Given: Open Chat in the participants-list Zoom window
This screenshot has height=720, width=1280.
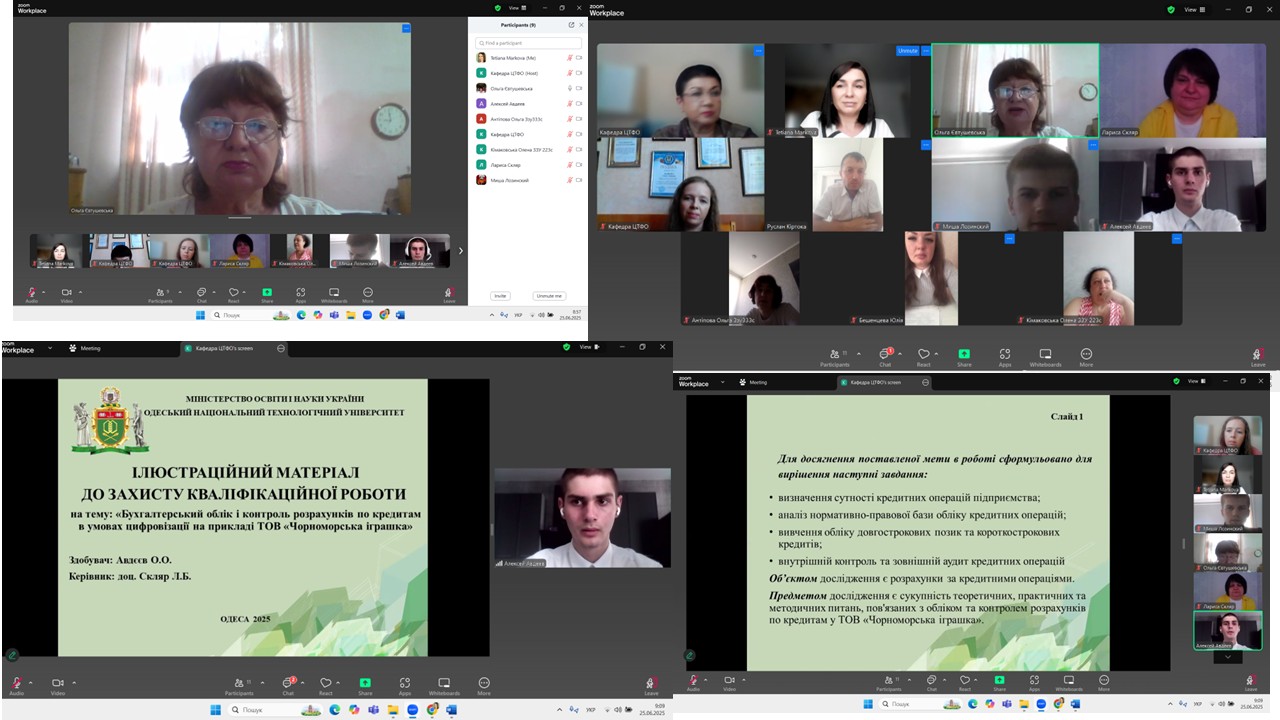Looking at the screenshot, I should (x=201, y=295).
